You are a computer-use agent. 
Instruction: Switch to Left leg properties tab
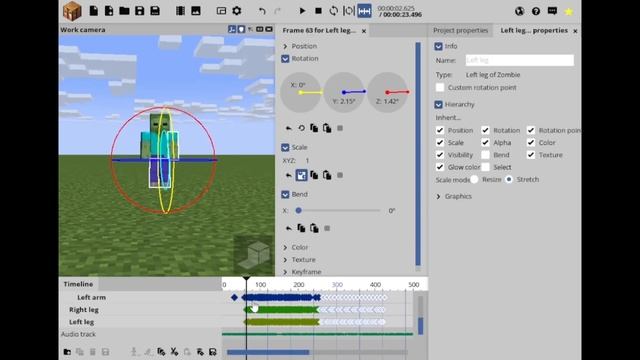(x=534, y=30)
